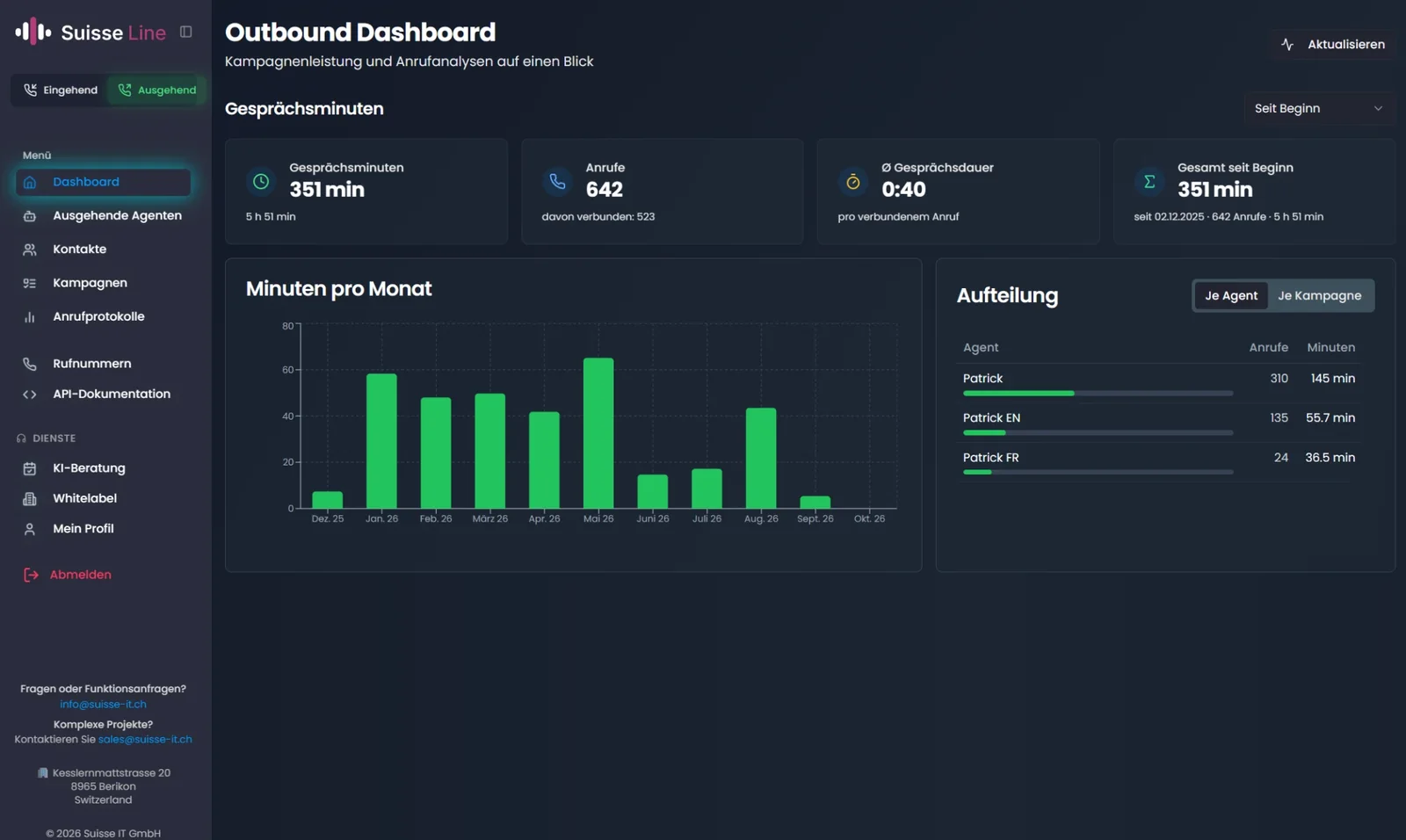This screenshot has height=840, width=1406.
Task: Click the Jan. 26 chart bar
Action: [381, 441]
